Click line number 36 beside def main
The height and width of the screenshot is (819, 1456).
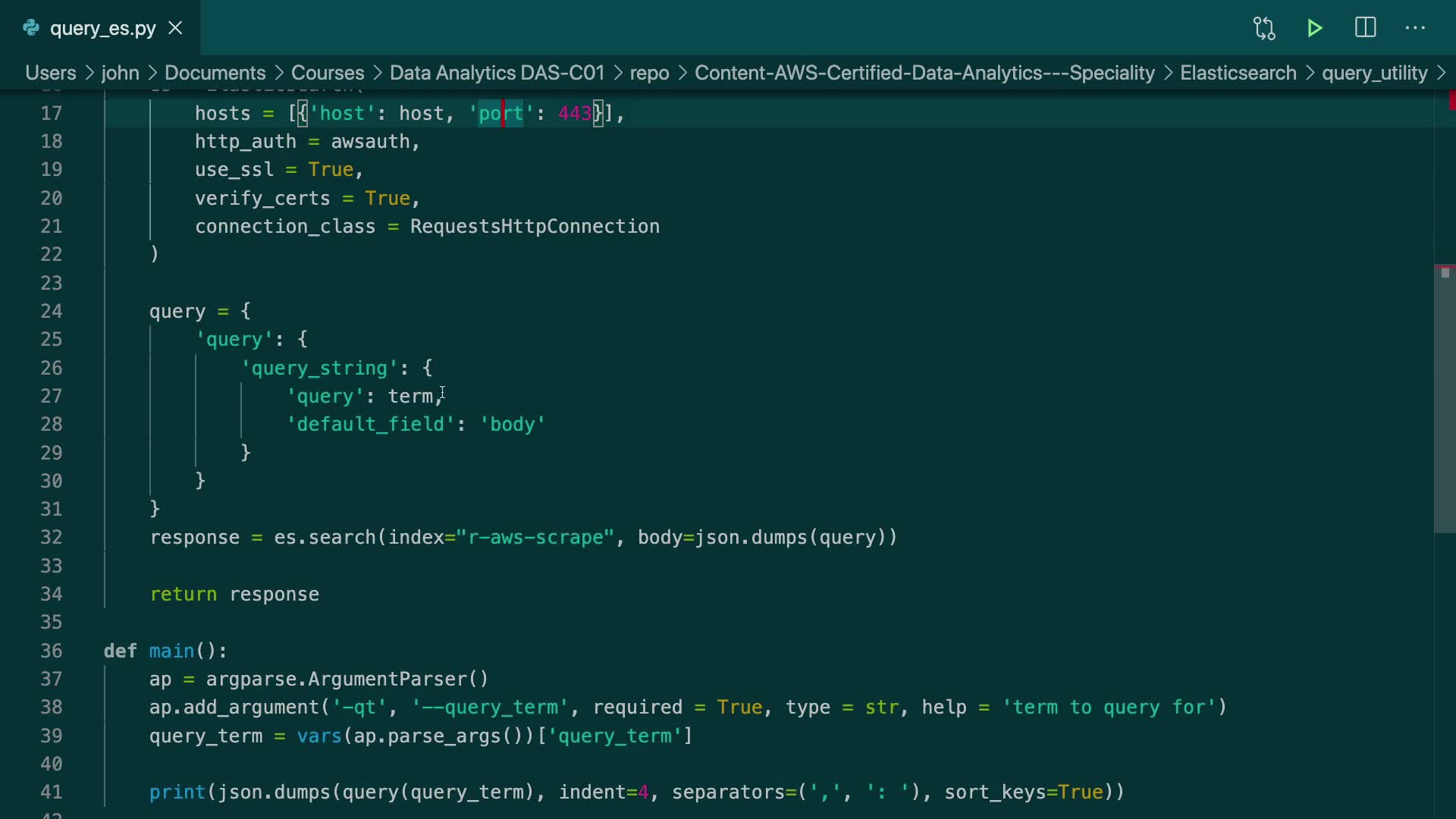[52, 651]
